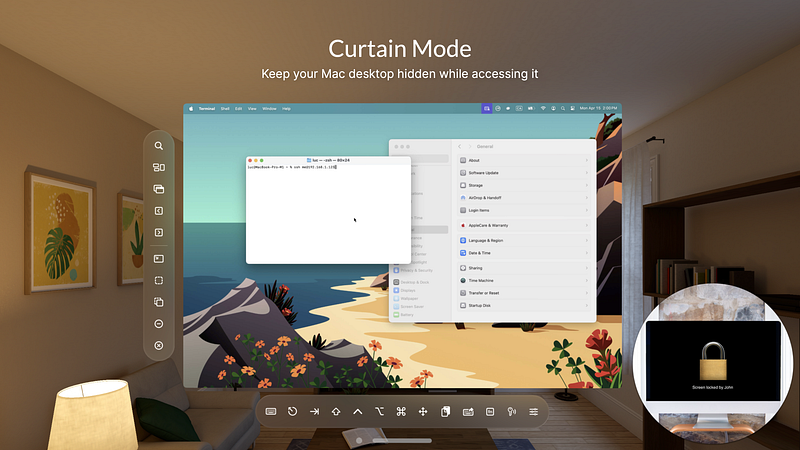This screenshot has height=450, width=800.
Task: Select the dashed-square selection icon in side toolbar
Action: tap(159, 281)
